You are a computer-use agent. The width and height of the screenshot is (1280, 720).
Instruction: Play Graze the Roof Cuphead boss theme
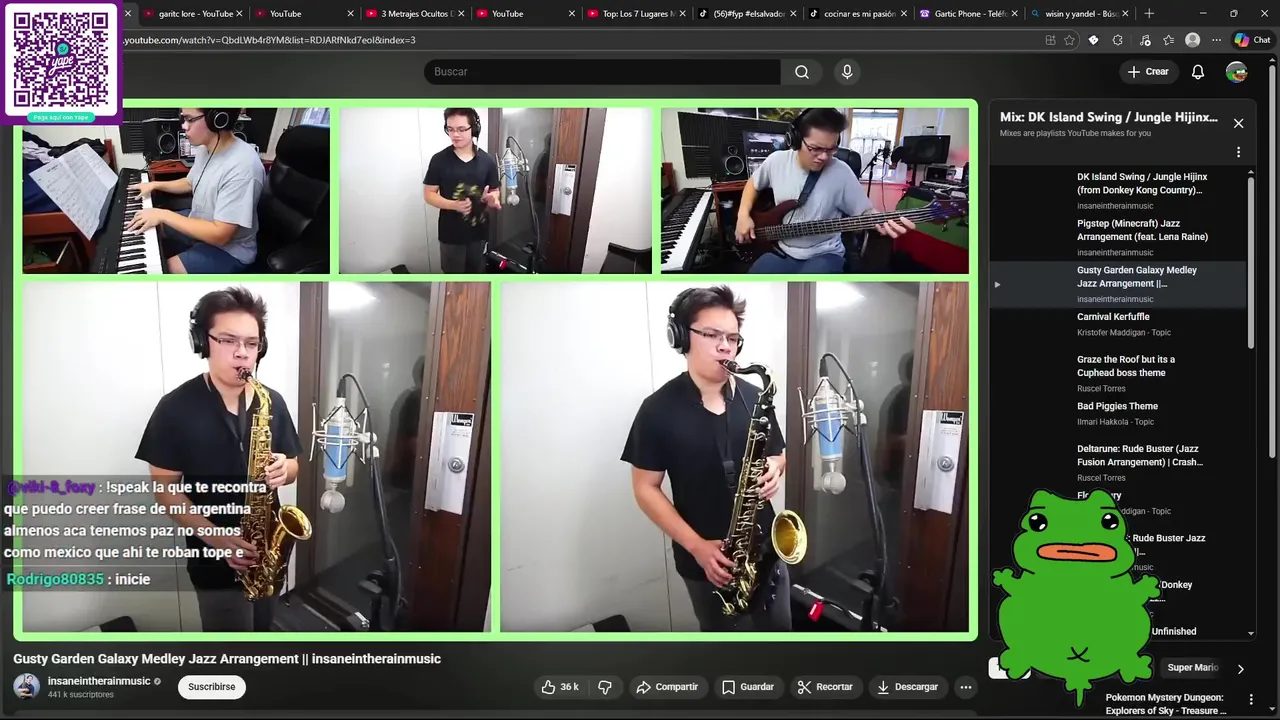coord(1118,373)
